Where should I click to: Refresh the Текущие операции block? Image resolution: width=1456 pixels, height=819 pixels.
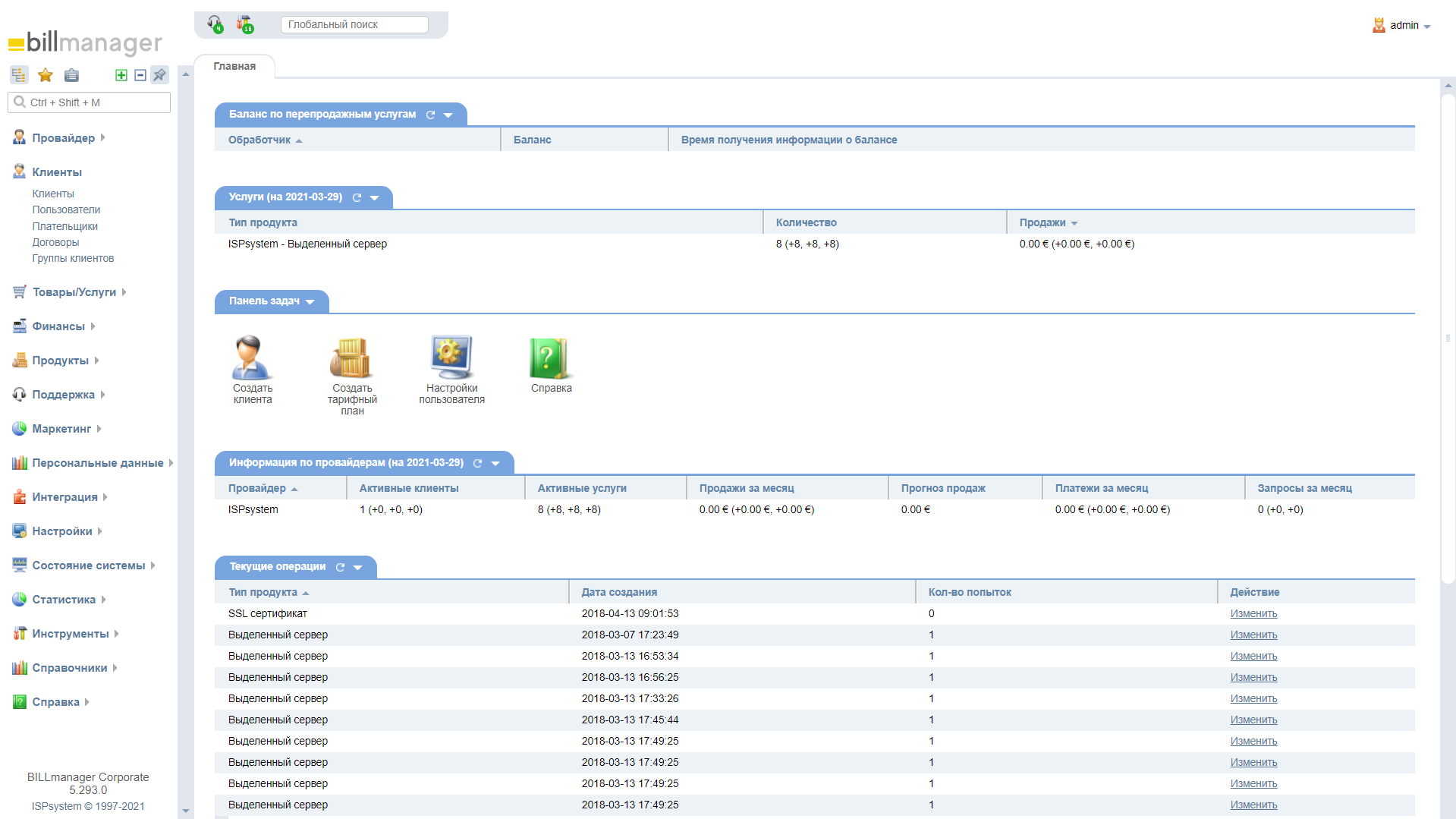pyautogui.click(x=341, y=567)
